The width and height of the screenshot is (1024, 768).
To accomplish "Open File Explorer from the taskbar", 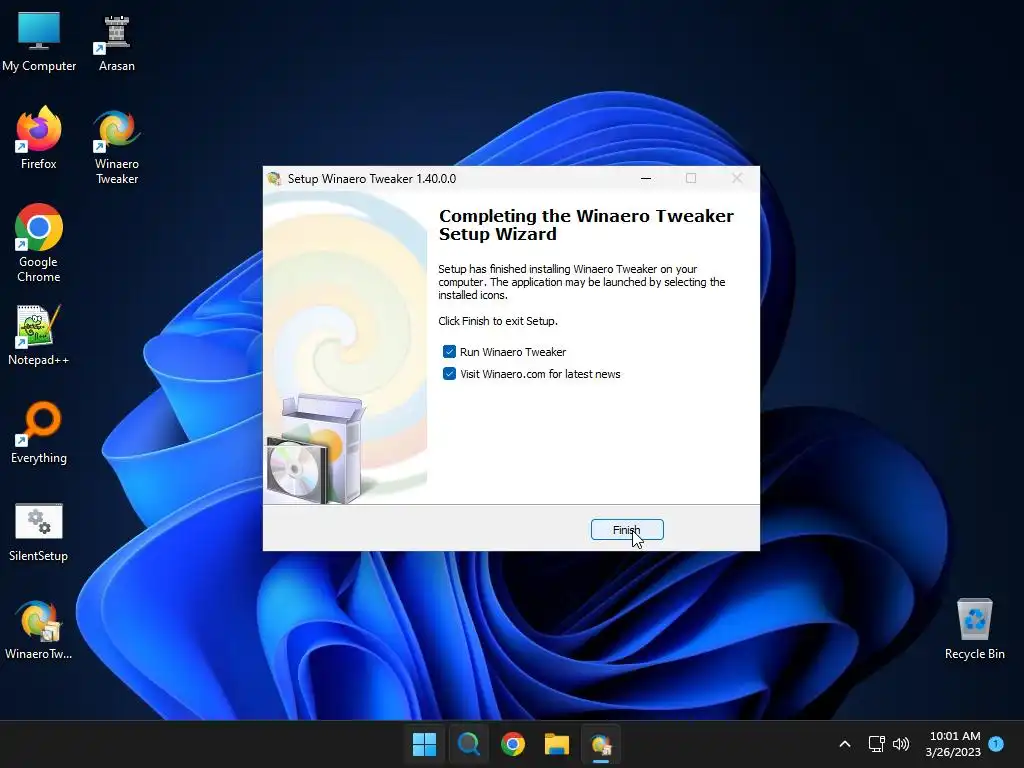I will tap(556, 744).
